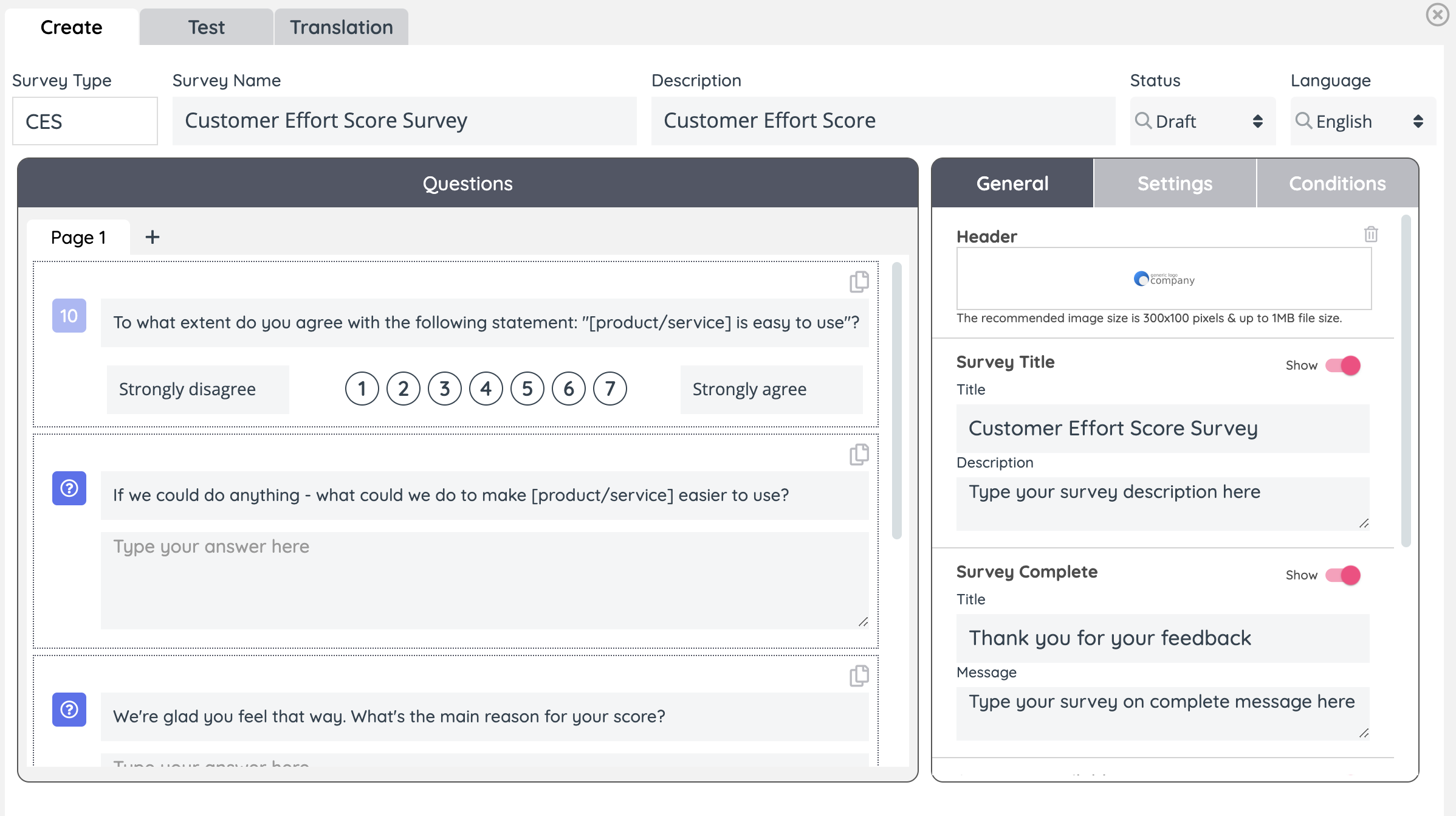Open the Conditions tab
1456x816 pixels.
(1337, 184)
